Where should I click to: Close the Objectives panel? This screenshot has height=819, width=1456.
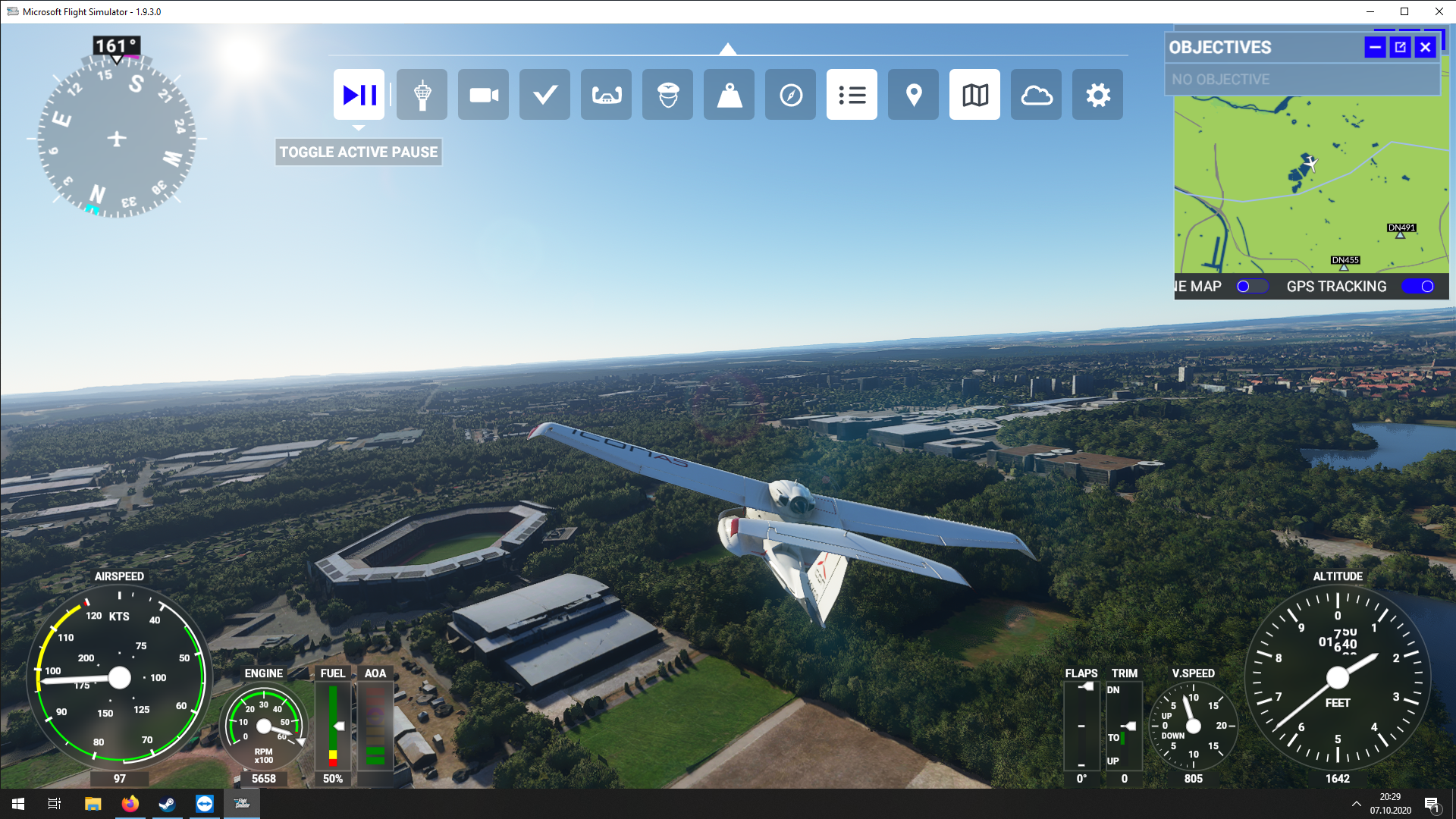(x=1426, y=47)
